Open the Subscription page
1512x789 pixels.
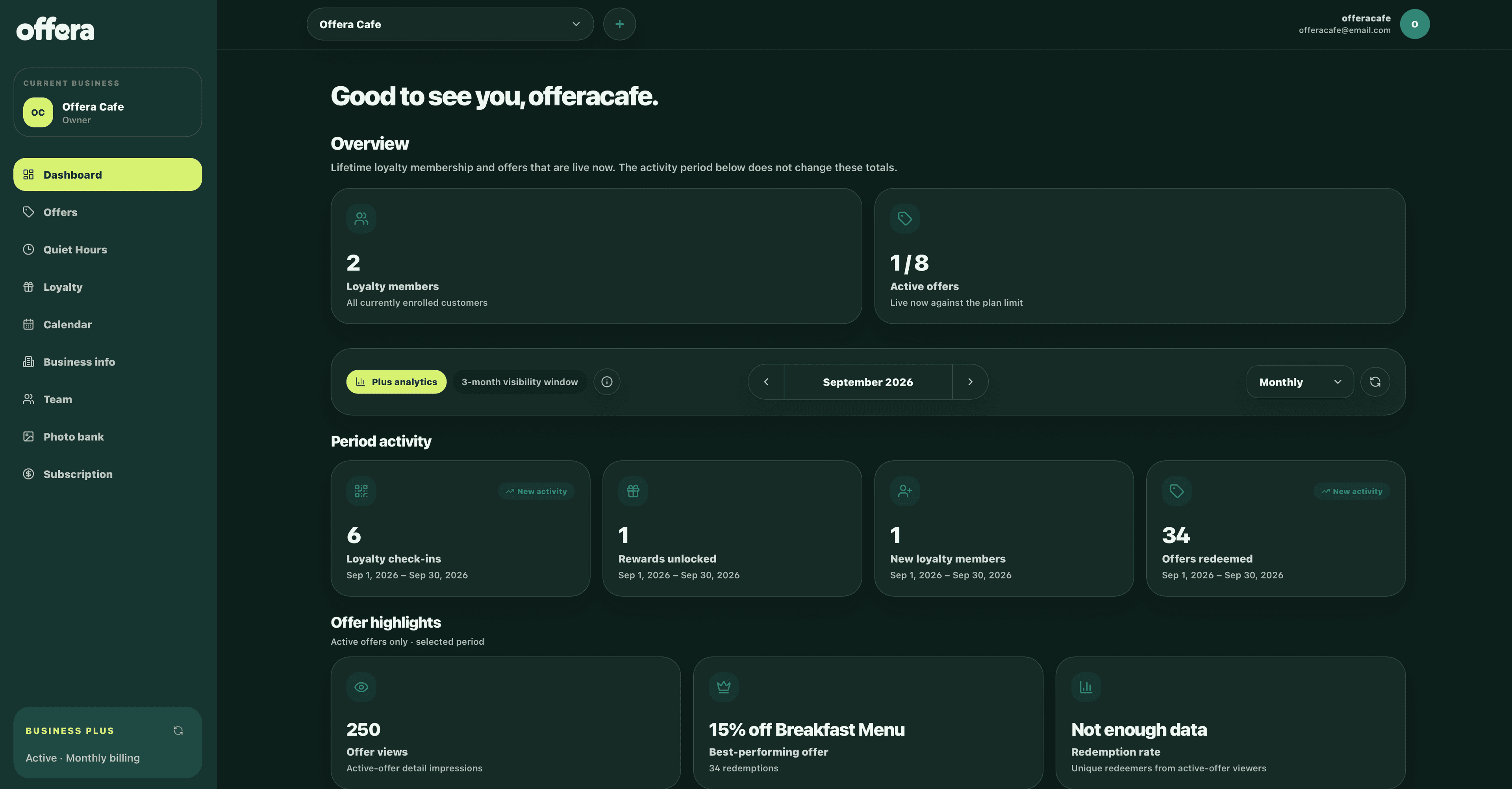click(x=107, y=474)
